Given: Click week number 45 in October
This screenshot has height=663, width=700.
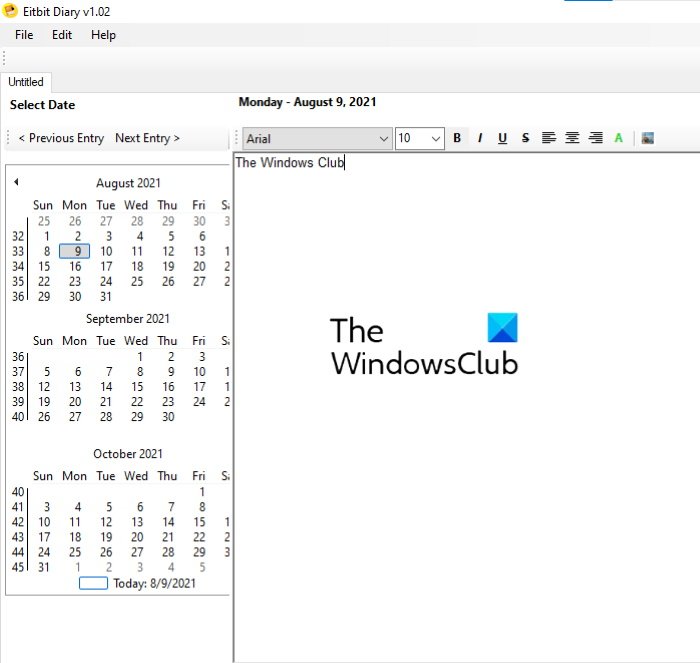Looking at the screenshot, I should pos(18,567).
